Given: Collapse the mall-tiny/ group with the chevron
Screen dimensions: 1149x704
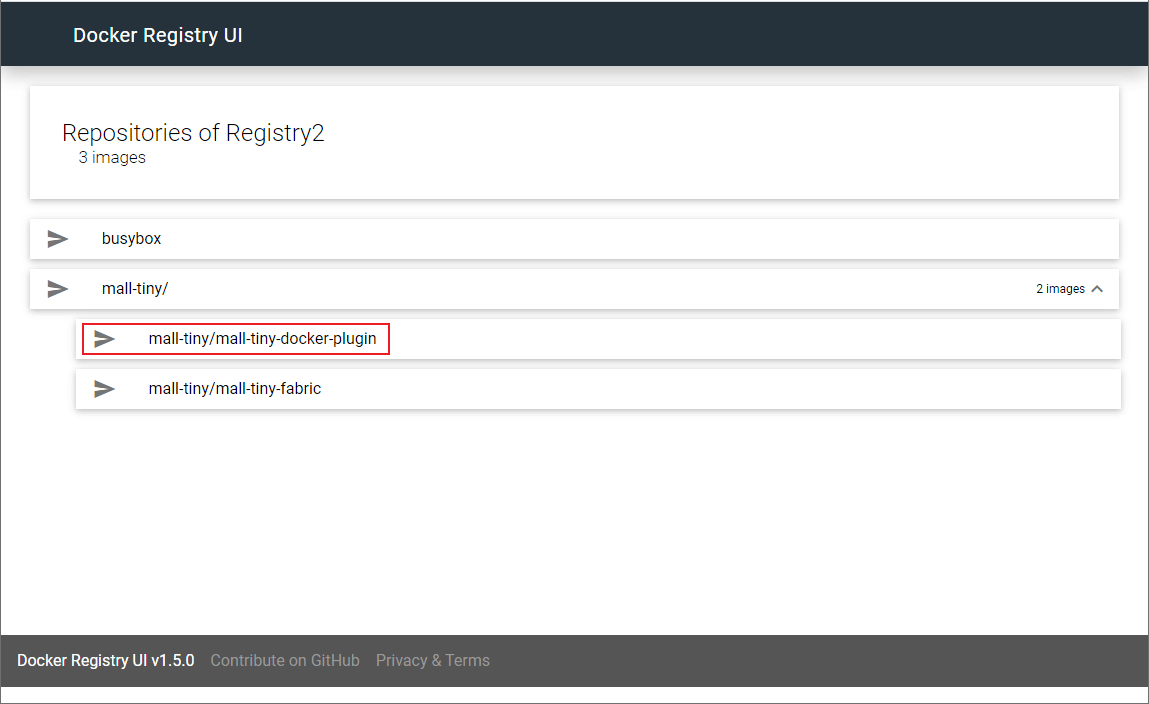Looking at the screenshot, I should 1097,289.
